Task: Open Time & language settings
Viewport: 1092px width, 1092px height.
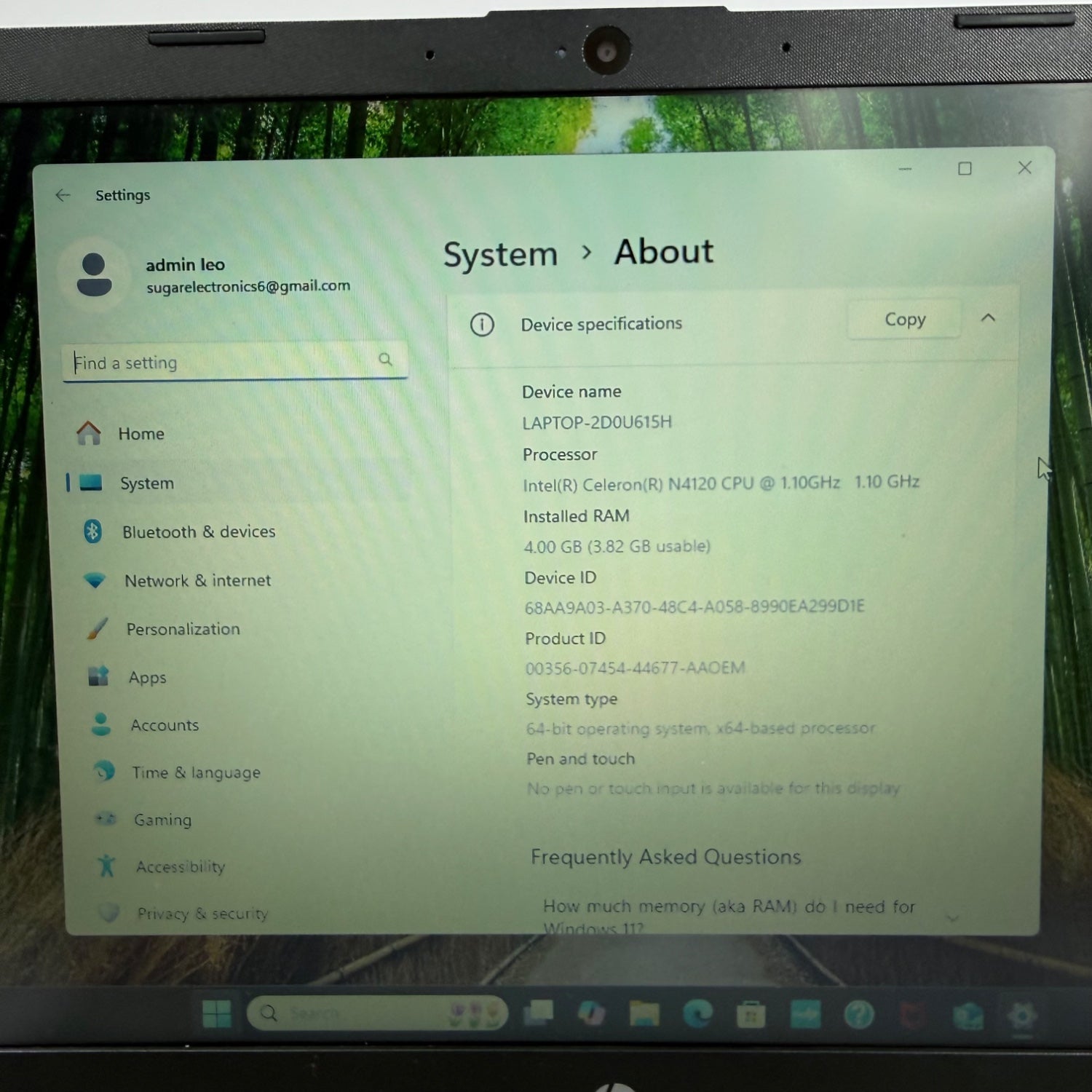Action: click(x=195, y=772)
